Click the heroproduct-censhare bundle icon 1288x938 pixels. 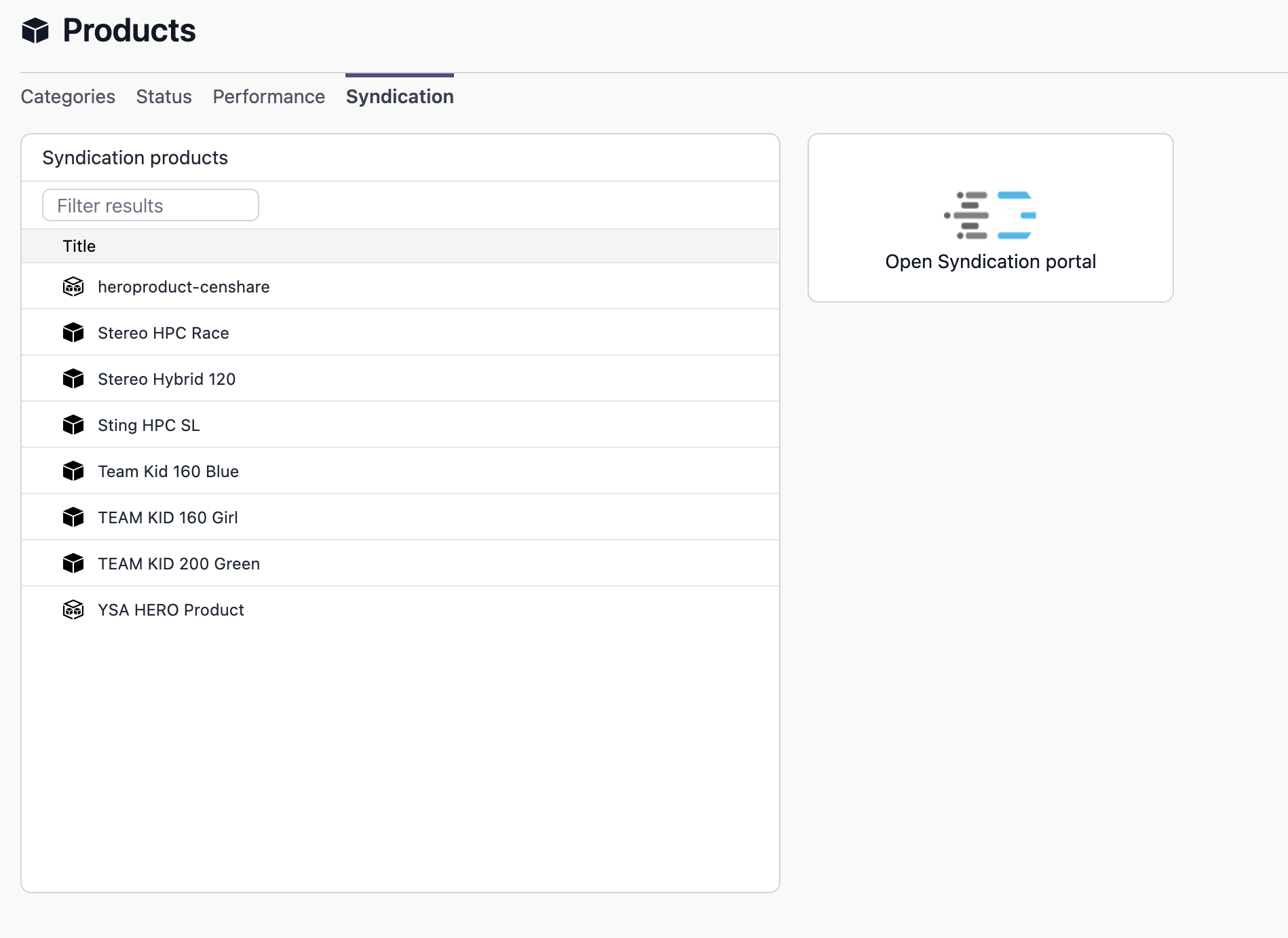coord(73,286)
